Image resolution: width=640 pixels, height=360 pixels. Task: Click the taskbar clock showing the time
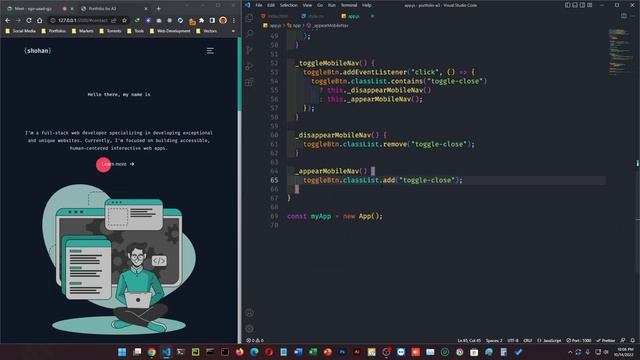coord(624,352)
